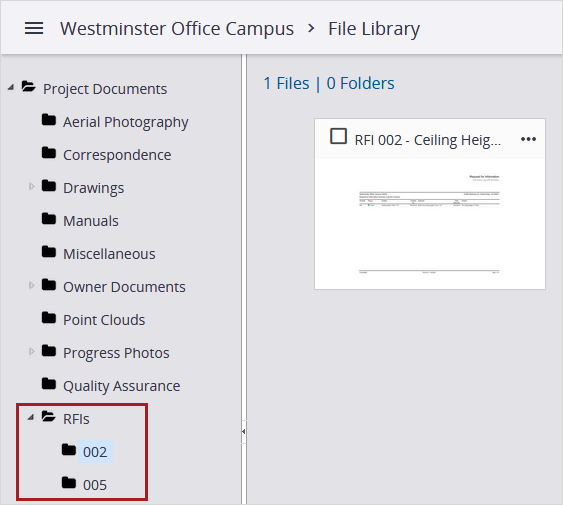Viewport: 563px width, 505px height.
Task: Expand the Progress Photos folder arrow
Action: coord(32,351)
